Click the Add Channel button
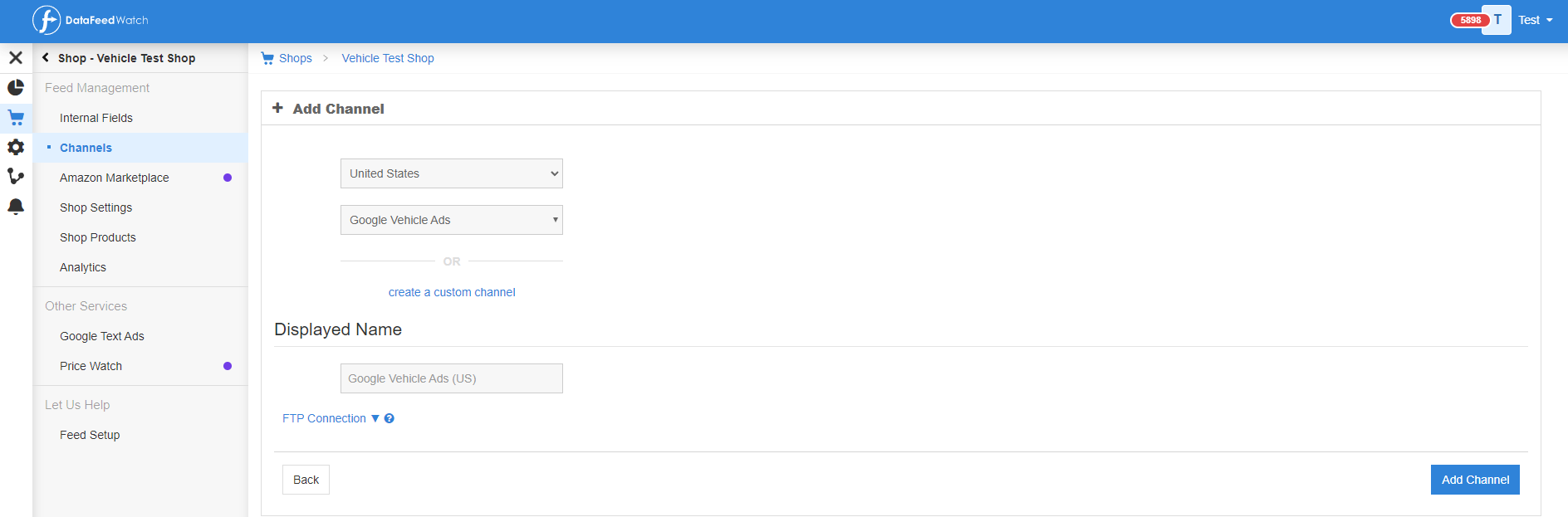 [1475, 480]
